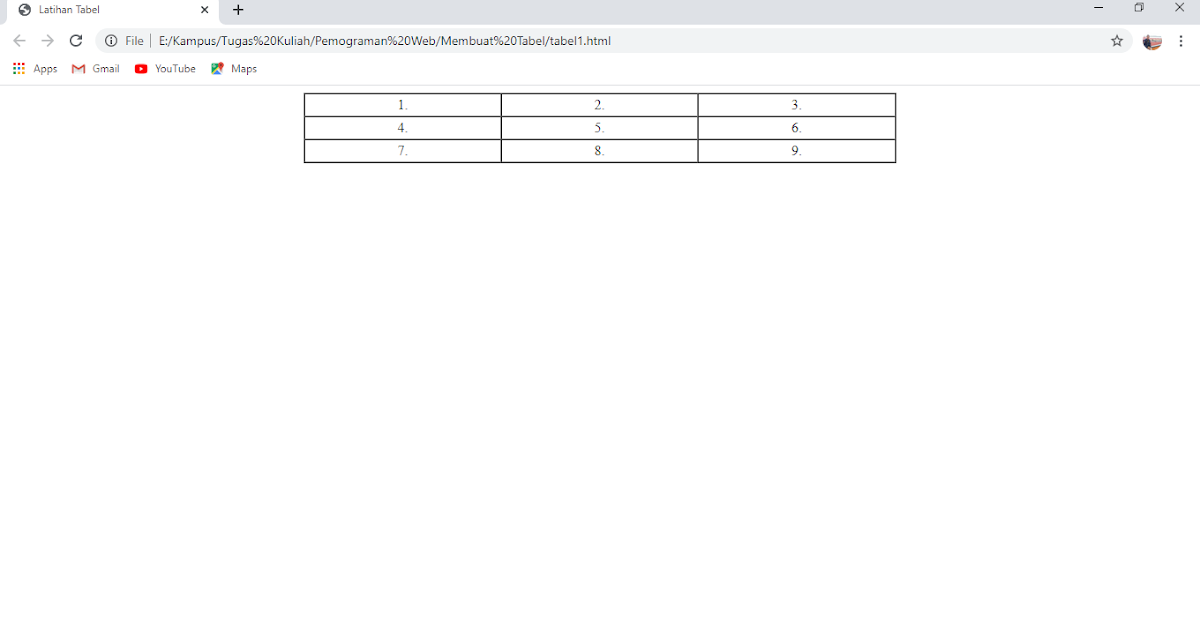Bookmark this page with the star icon
The width and height of the screenshot is (1200, 630).
click(x=1116, y=41)
